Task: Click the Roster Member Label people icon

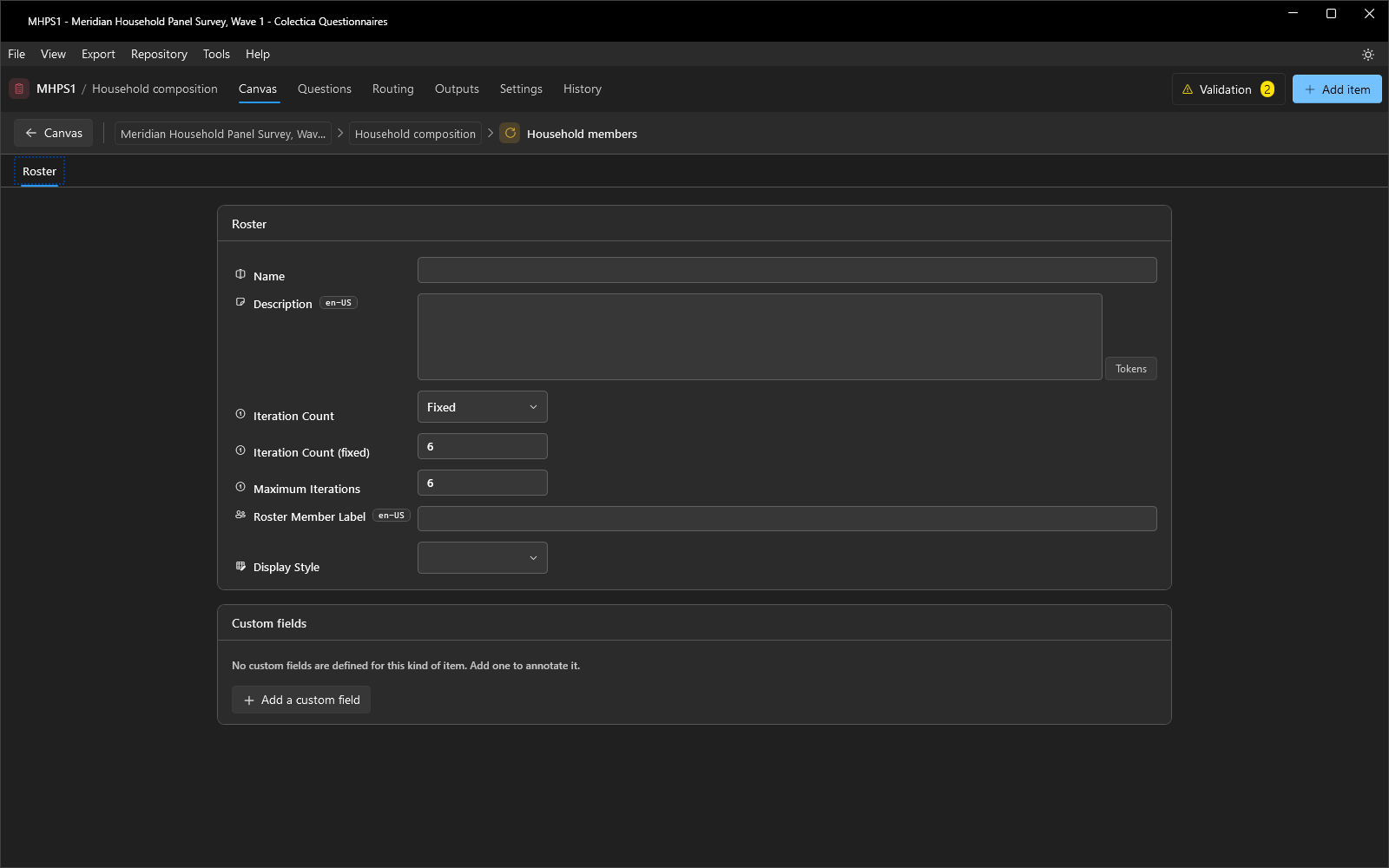Action: pos(240,515)
